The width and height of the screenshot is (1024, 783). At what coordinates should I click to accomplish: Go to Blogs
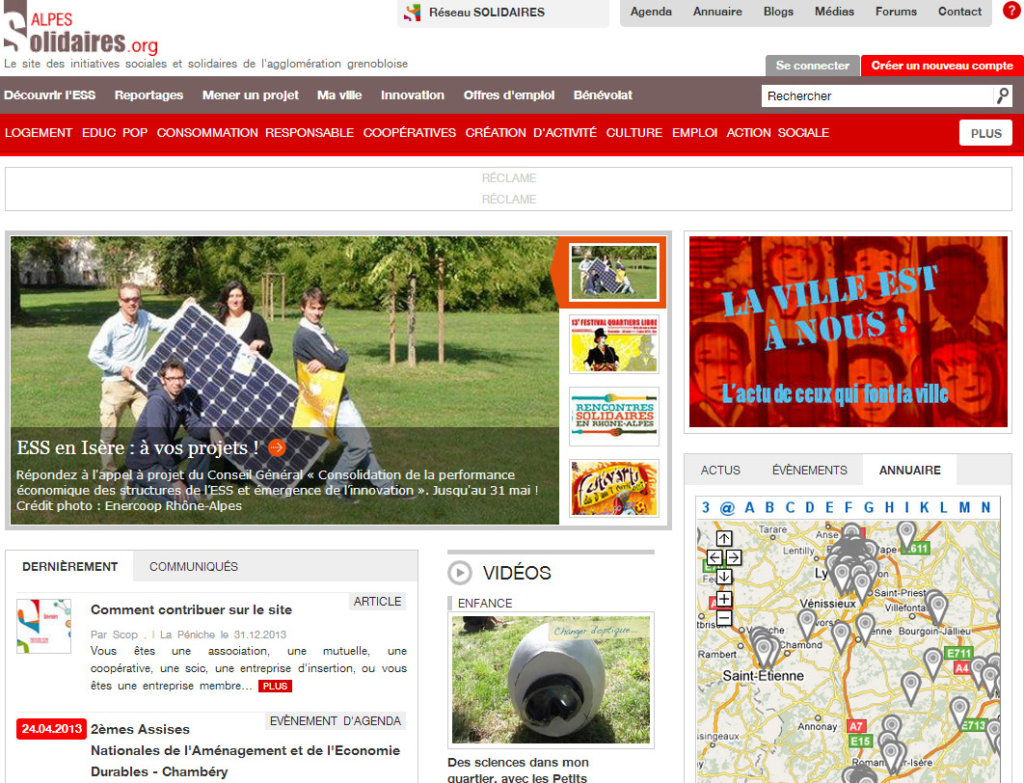[778, 12]
